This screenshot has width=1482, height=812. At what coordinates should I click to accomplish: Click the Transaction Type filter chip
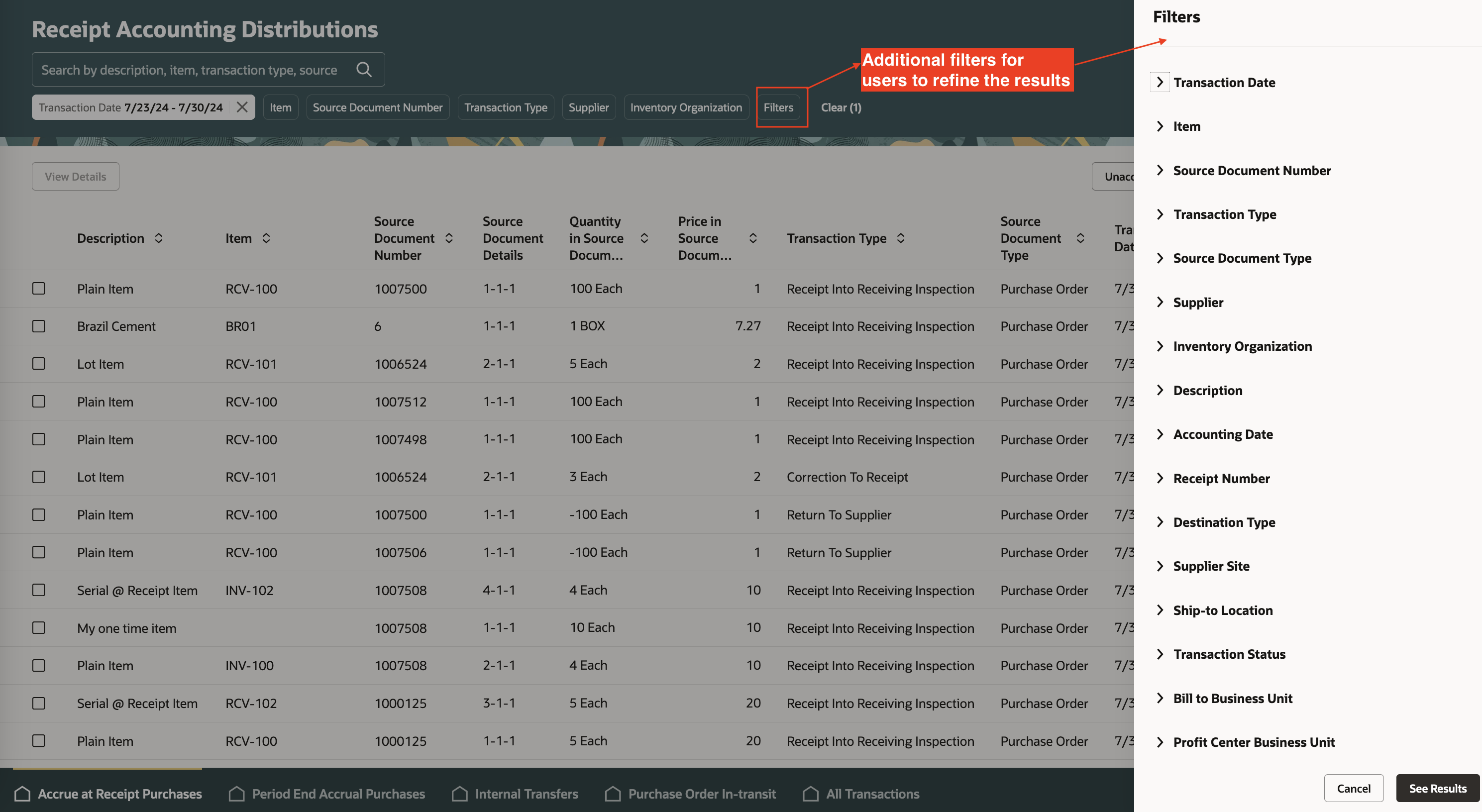[506, 107]
